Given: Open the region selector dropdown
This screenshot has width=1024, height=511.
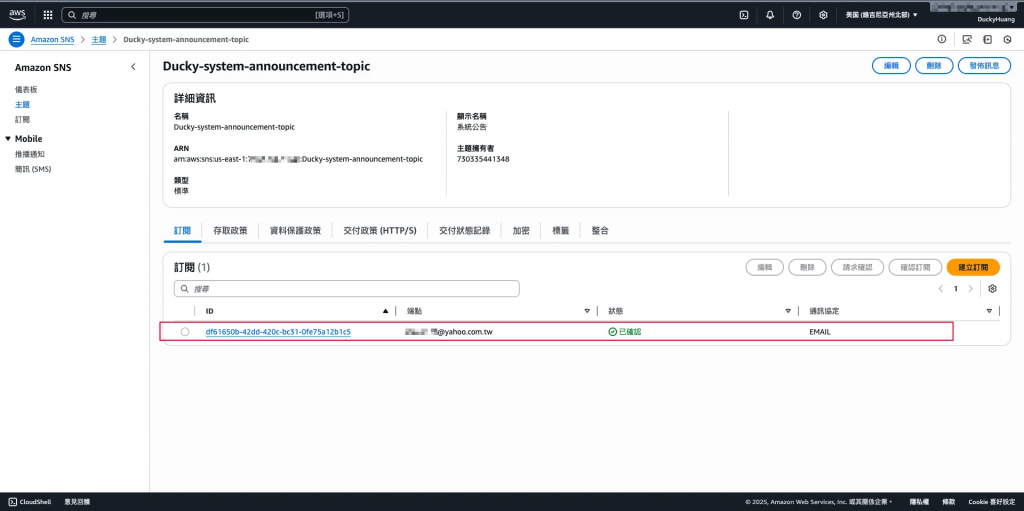Looking at the screenshot, I should pyautogui.click(x=882, y=15).
